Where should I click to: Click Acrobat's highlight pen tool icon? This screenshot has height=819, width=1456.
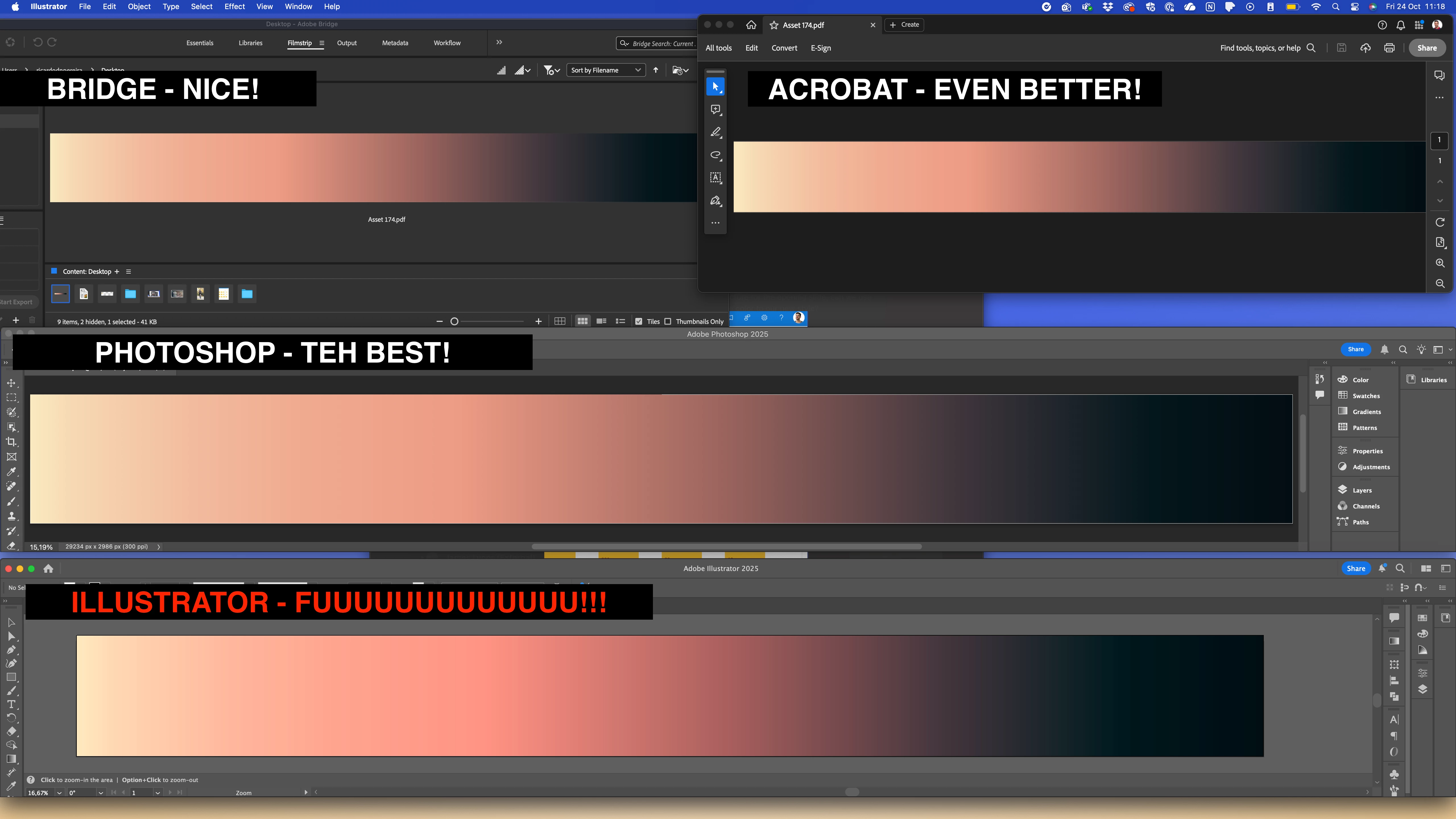[x=715, y=132]
